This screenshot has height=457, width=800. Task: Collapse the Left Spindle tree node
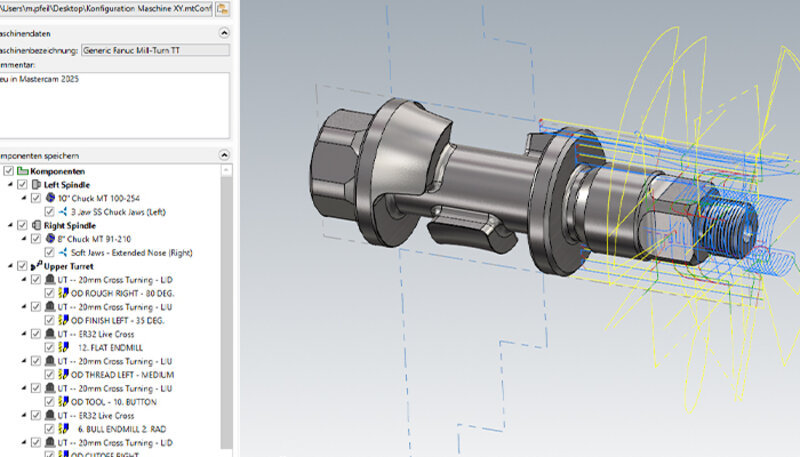point(10,185)
